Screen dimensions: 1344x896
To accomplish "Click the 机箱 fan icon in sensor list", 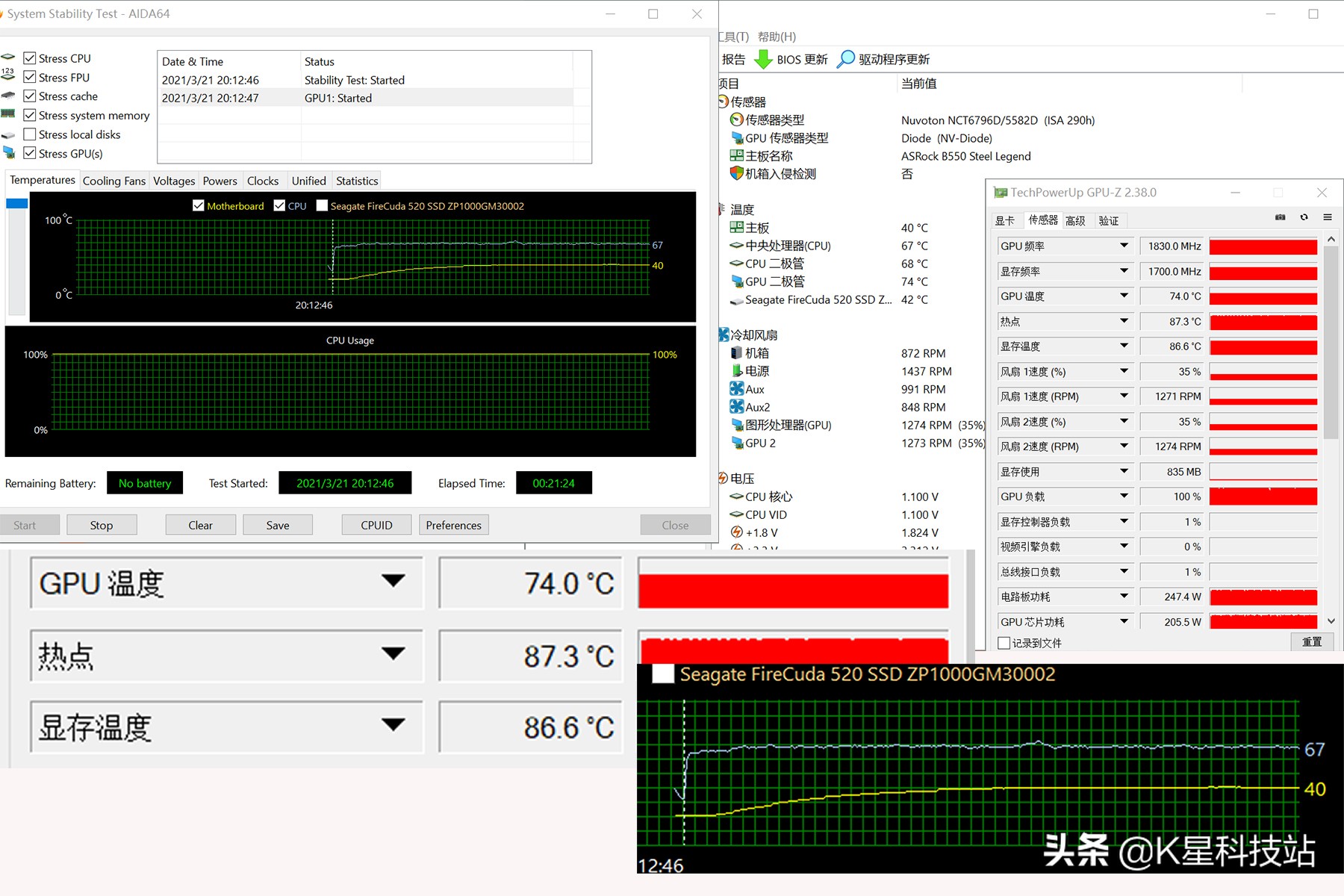I will coord(736,352).
